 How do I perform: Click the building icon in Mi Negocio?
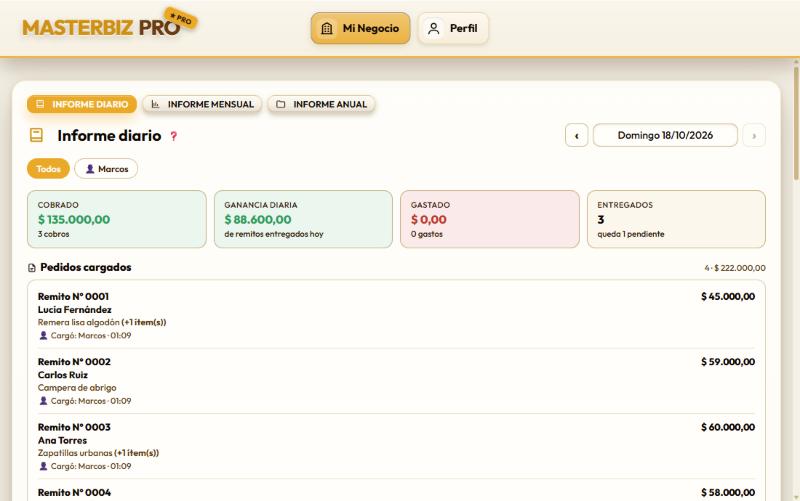tap(327, 29)
